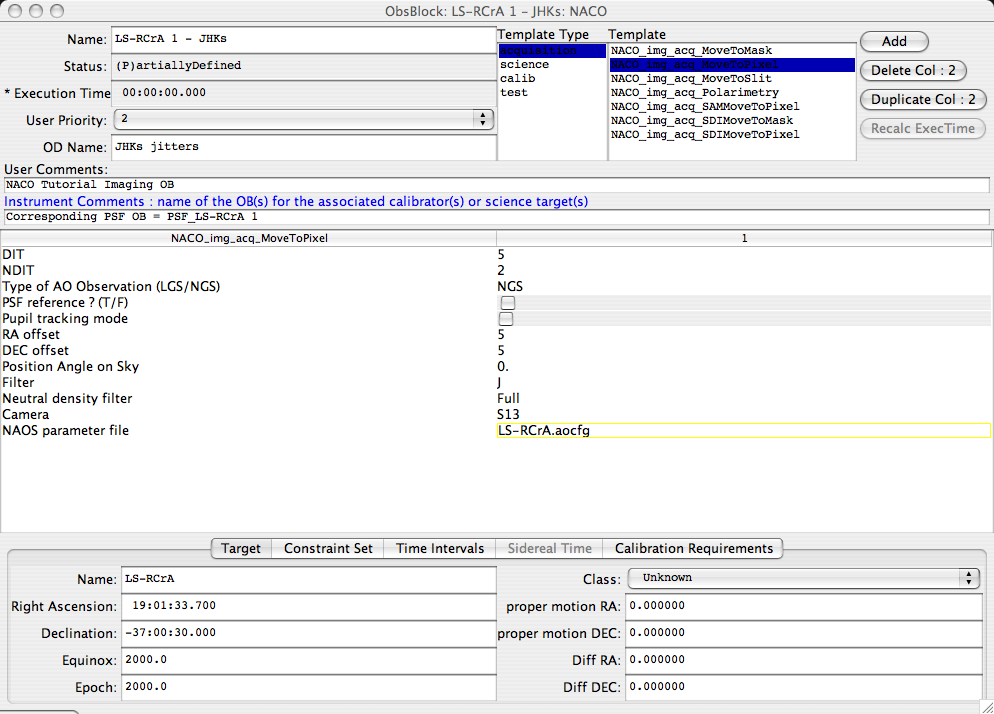This screenshot has height=714, width=994.
Task: Toggle the Pupil tracking mode checkbox
Action: coord(506,318)
